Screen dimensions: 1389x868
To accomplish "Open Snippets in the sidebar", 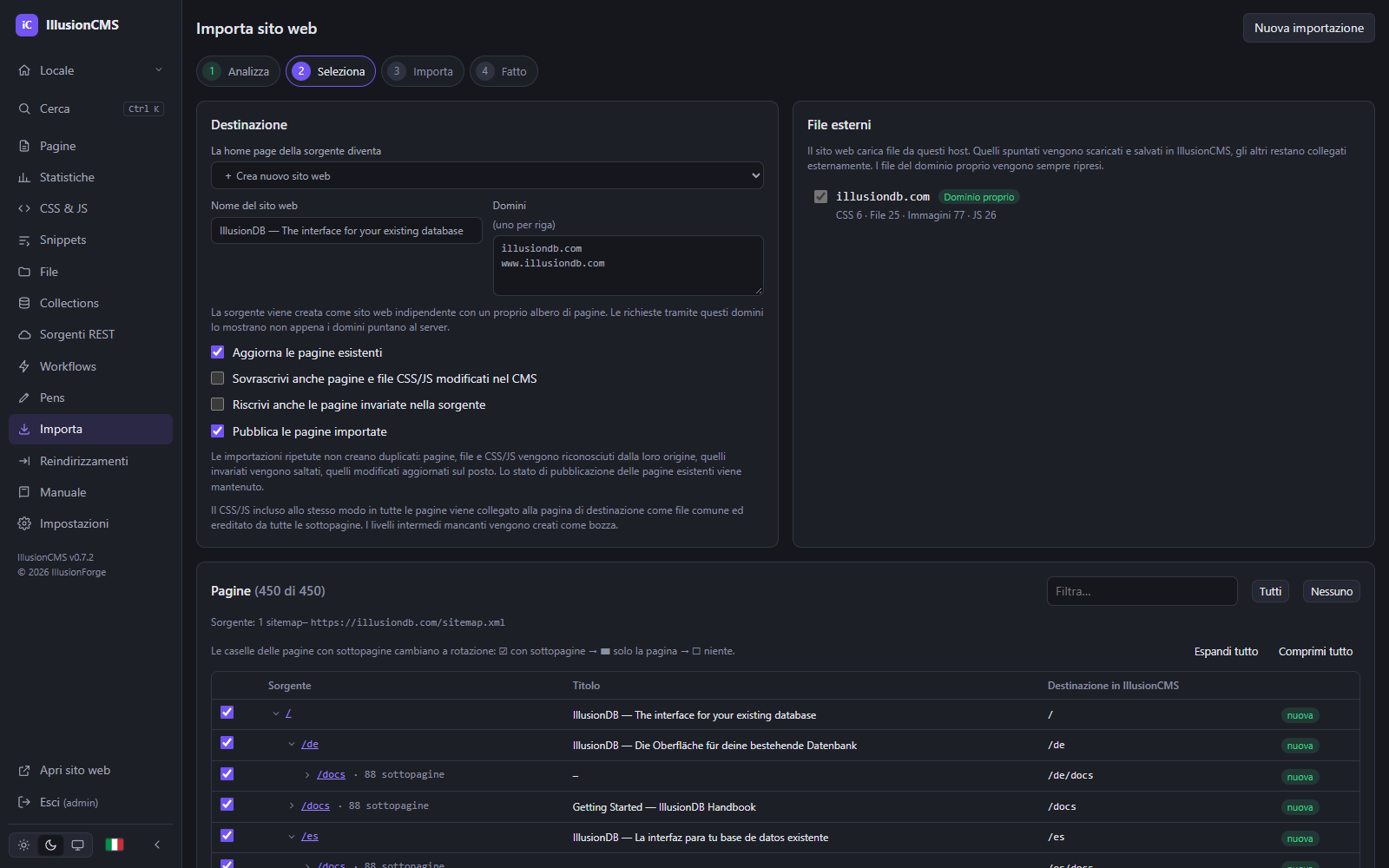I will point(90,240).
